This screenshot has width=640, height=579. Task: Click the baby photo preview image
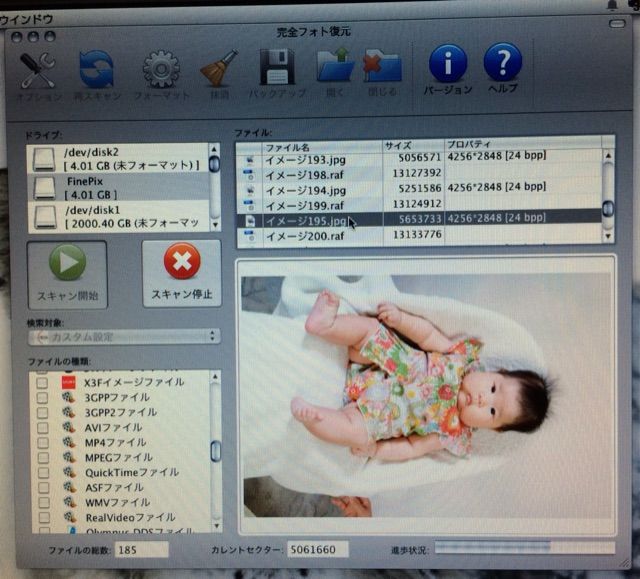click(x=427, y=396)
